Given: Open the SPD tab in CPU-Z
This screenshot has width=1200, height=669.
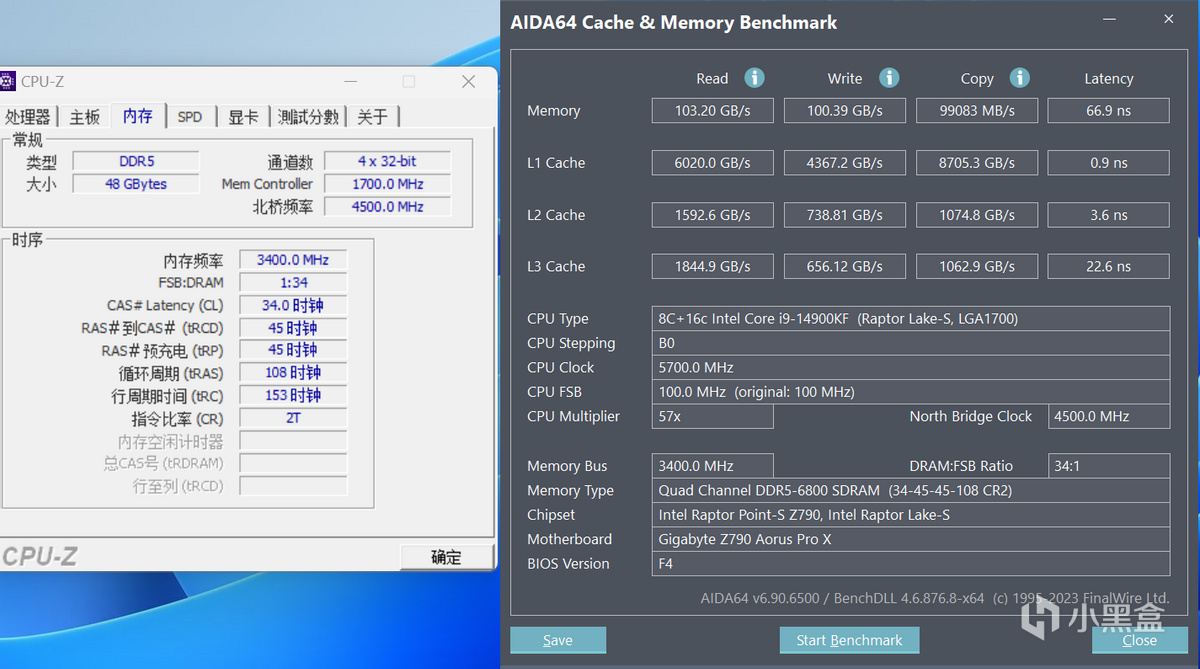Looking at the screenshot, I should pos(190,117).
